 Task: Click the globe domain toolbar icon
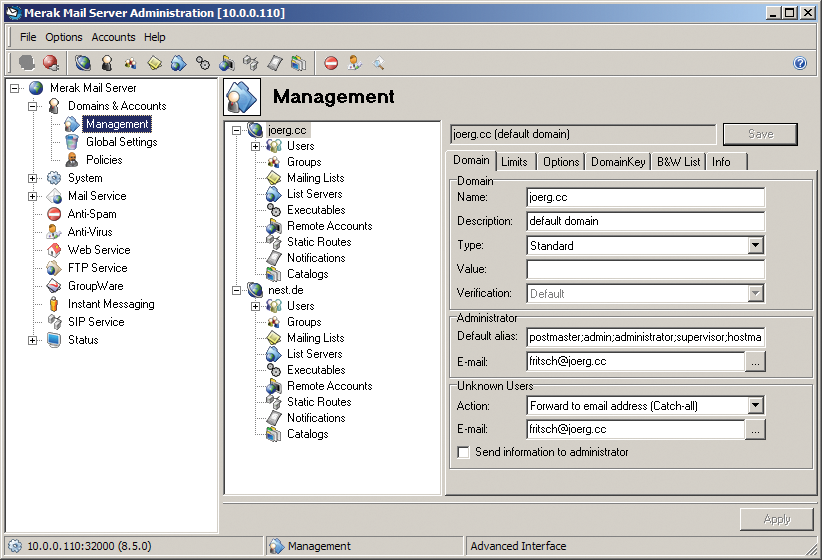click(x=83, y=63)
